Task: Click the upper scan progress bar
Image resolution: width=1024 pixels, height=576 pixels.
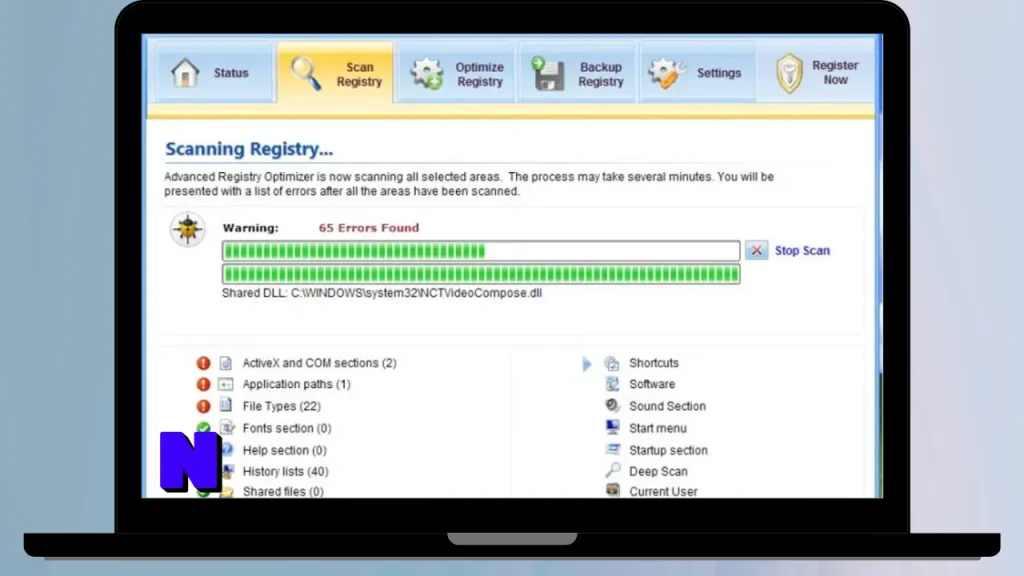Action: pos(481,251)
